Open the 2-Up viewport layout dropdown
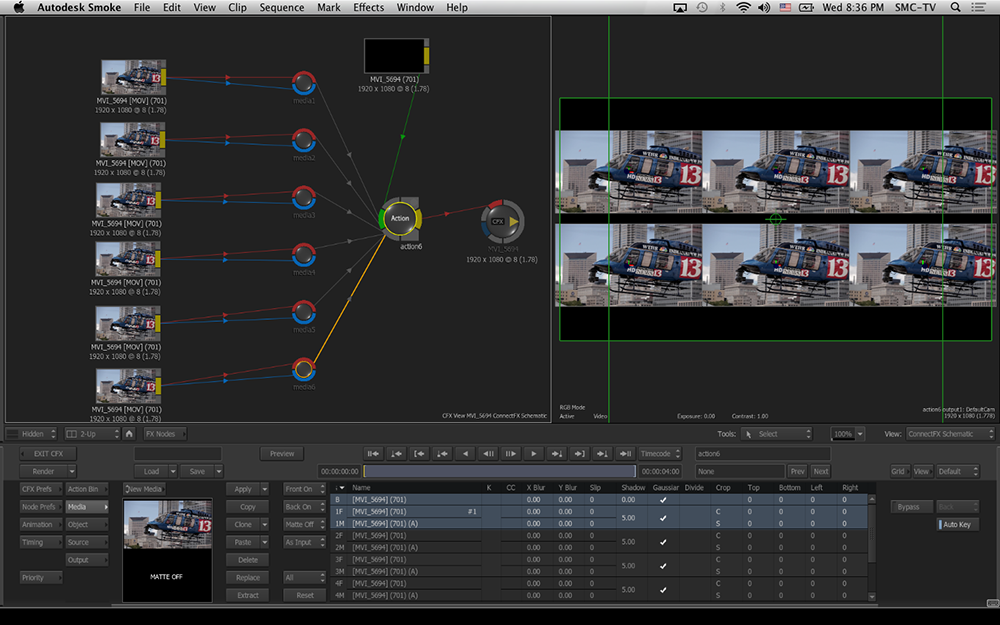This screenshot has height=625, width=1000. click(91, 434)
